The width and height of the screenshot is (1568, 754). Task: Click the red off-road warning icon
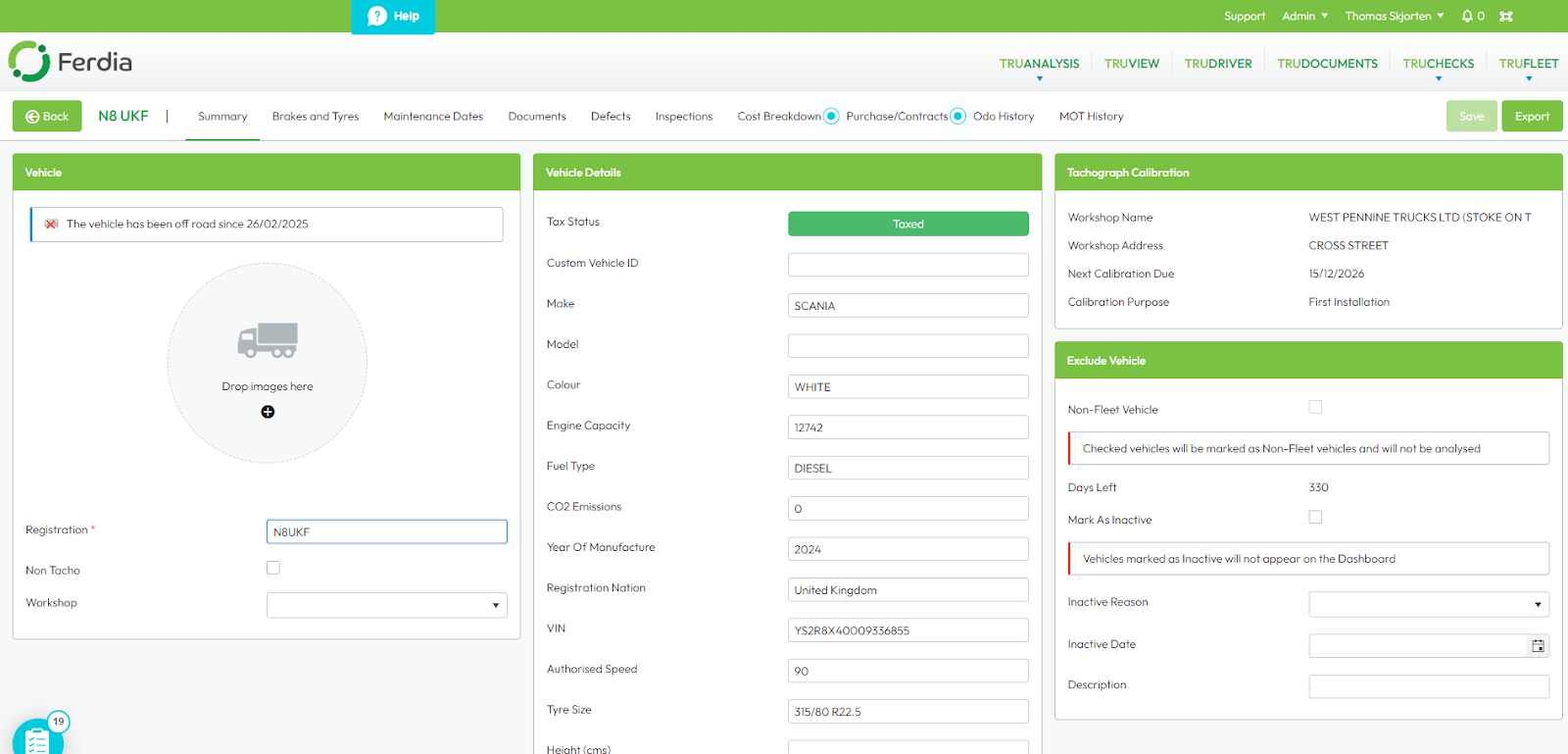point(52,224)
